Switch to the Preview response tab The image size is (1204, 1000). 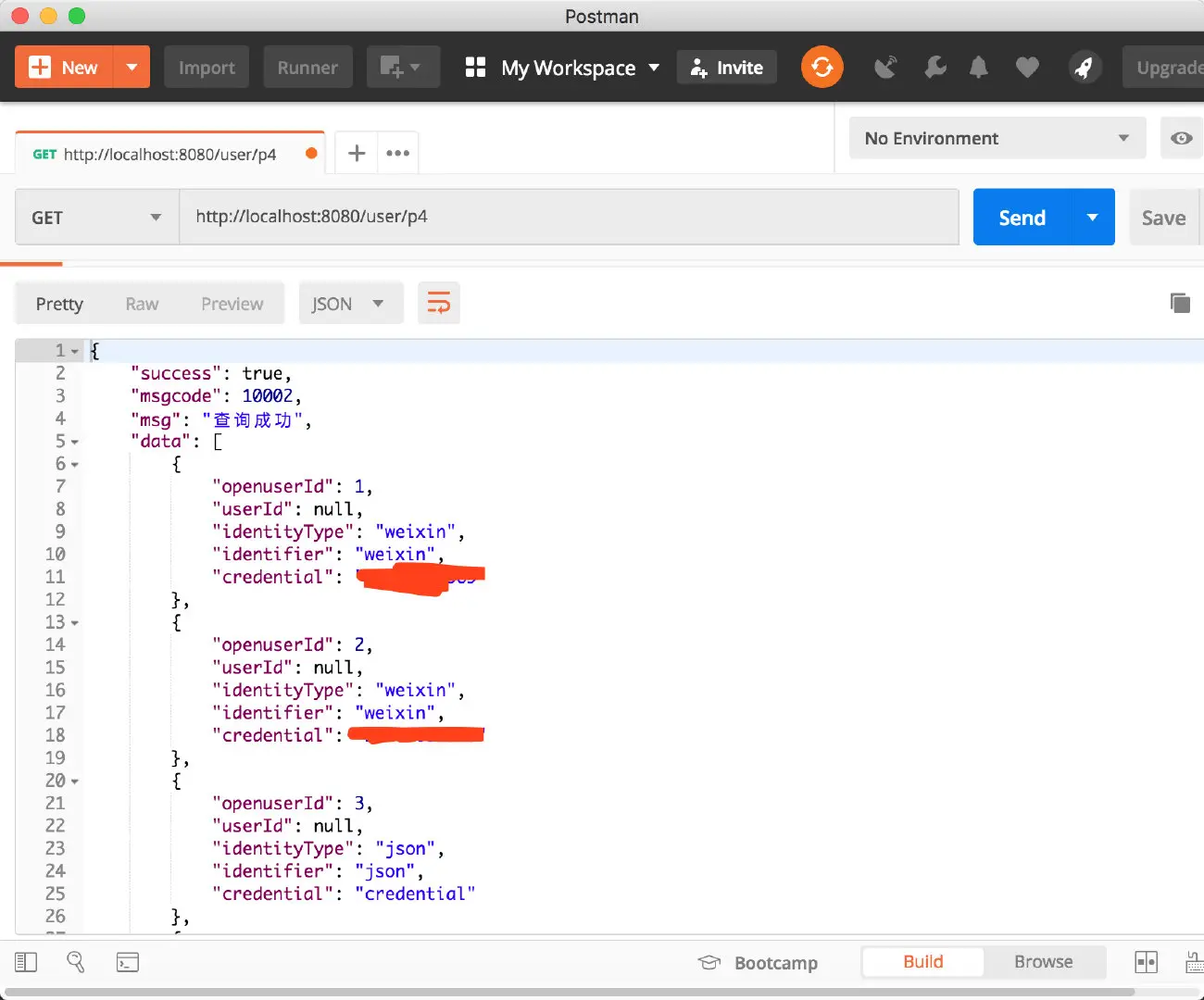232,304
